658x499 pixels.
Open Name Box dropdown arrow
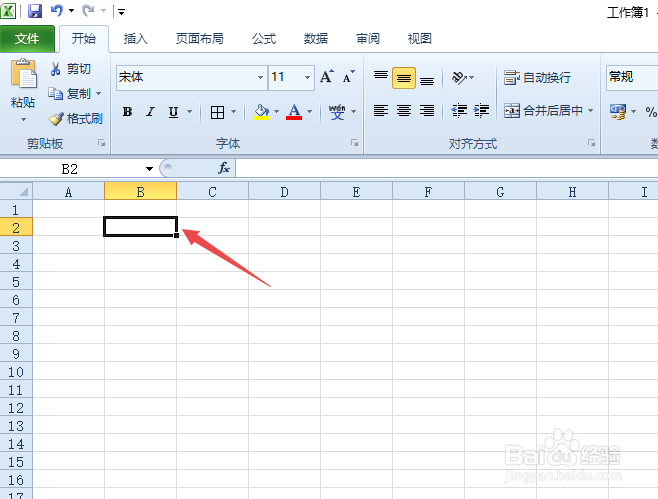click(149, 169)
